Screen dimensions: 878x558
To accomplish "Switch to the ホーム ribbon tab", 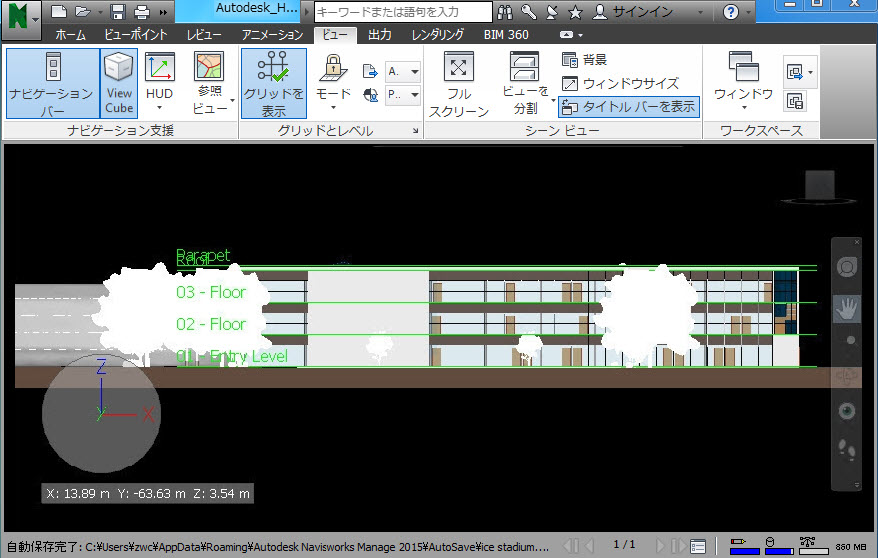I will pos(71,35).
